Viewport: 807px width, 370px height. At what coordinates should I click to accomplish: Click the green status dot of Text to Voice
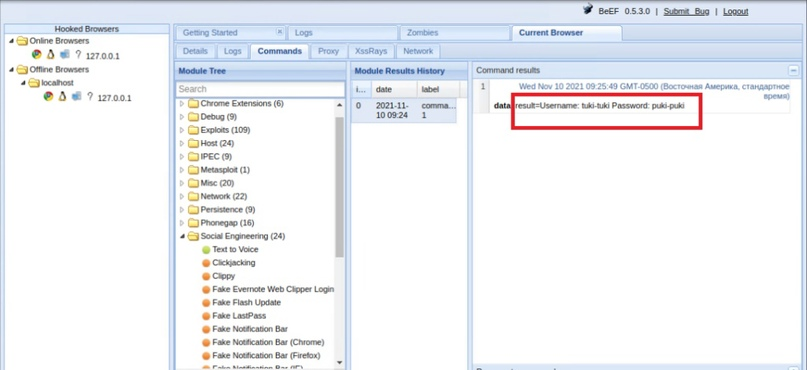[x=206, y=250]
